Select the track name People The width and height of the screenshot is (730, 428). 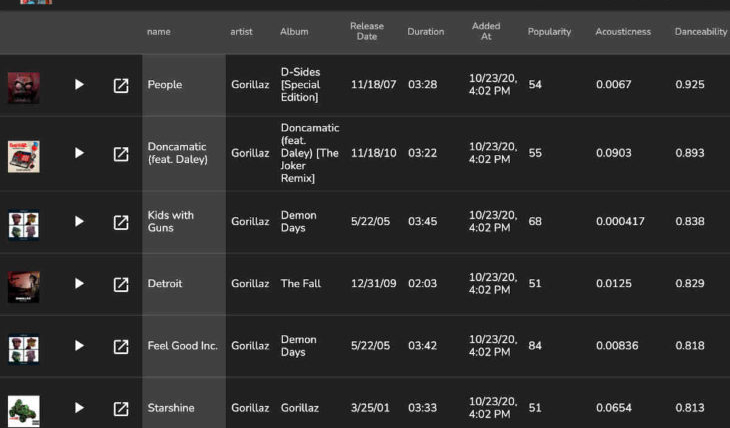165,85
